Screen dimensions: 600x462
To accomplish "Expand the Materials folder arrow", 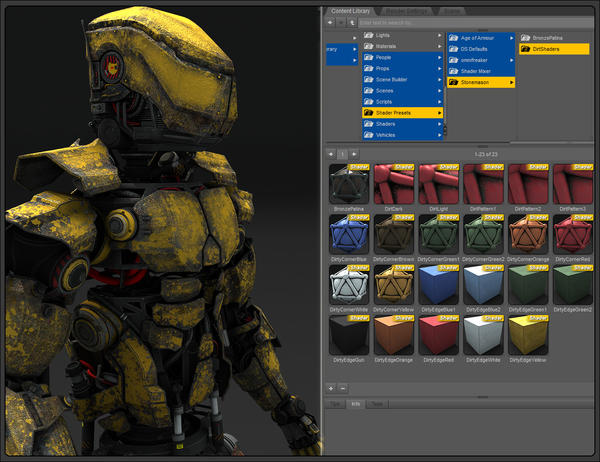I will [440, 46].
